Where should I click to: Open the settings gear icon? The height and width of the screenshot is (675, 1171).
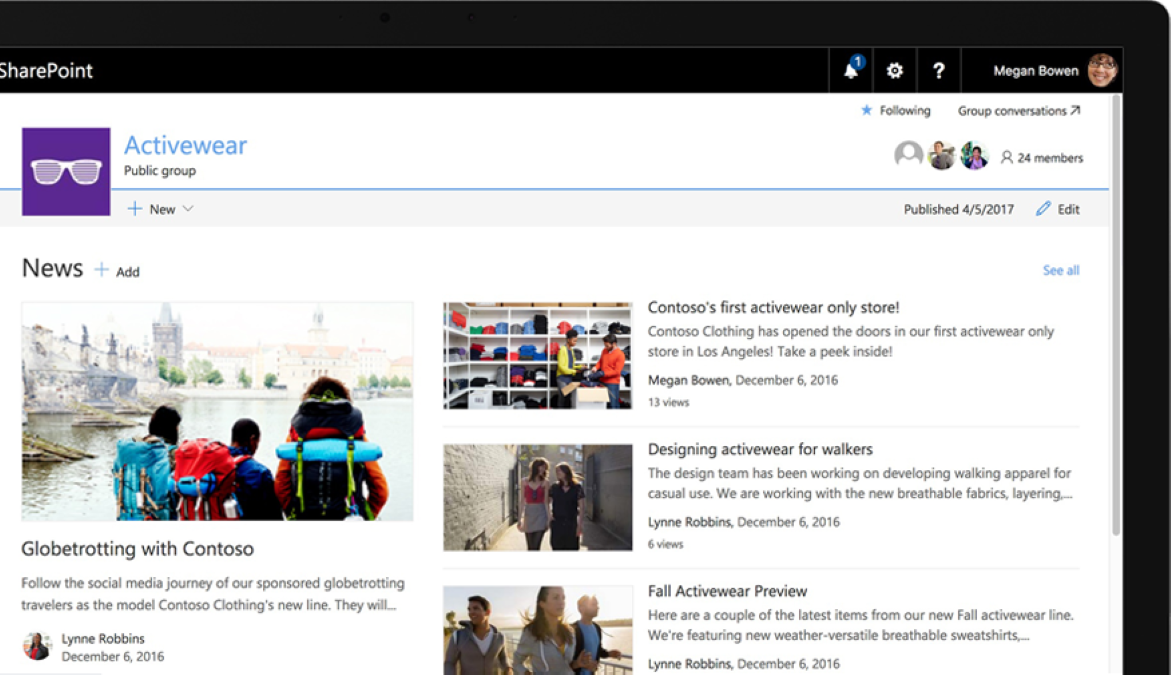click(x=895, y=71)
